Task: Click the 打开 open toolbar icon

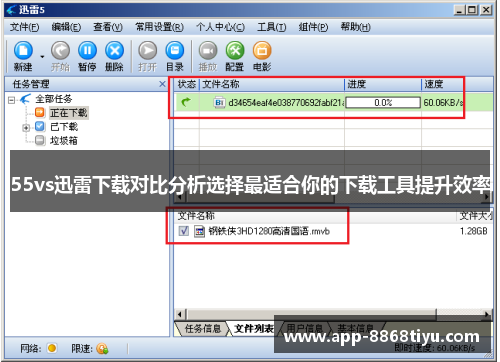Action: click(148, 51)
